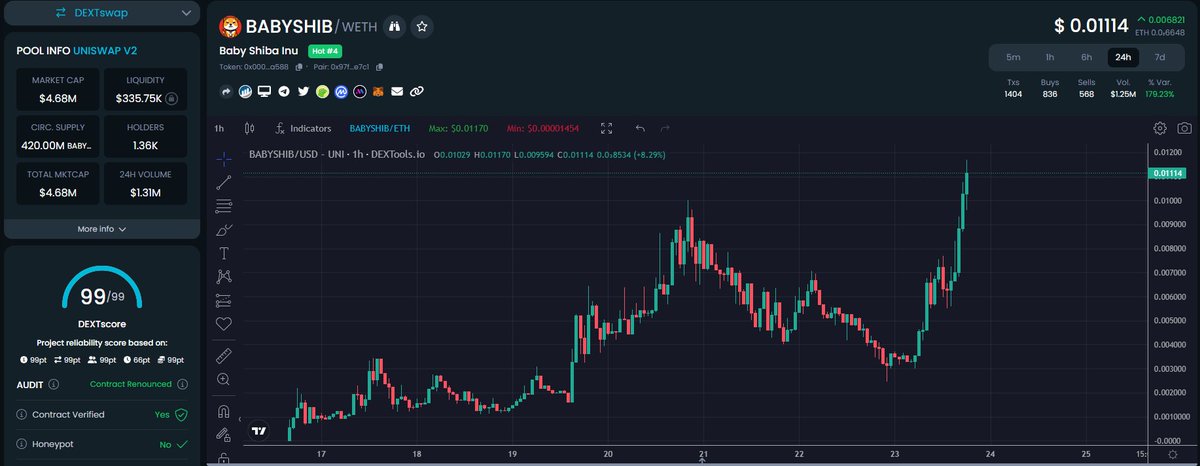
Task: Open AUDIT info tooltip icon
Action: click(54, 384)
